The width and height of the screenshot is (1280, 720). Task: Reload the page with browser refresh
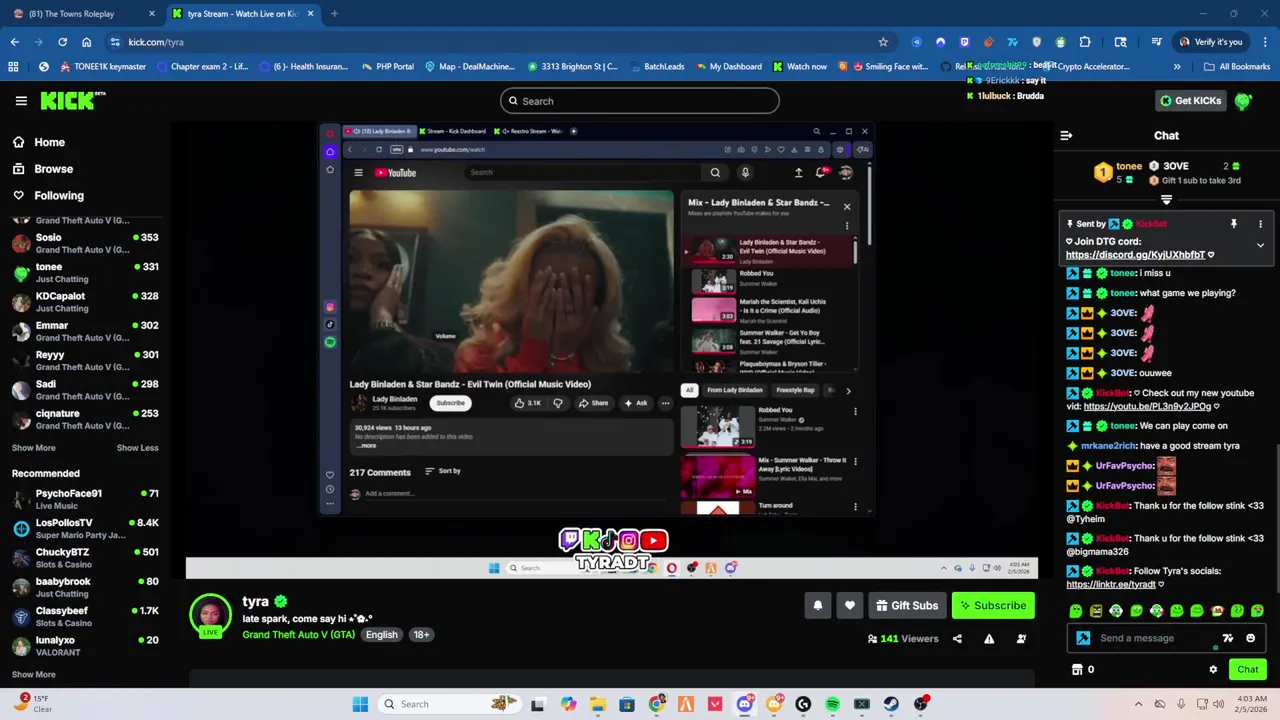[62, 42]
